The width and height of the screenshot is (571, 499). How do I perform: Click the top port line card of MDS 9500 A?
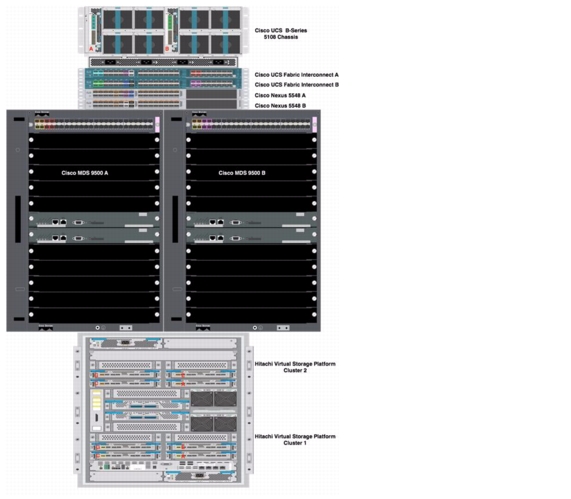pos(94,124)
